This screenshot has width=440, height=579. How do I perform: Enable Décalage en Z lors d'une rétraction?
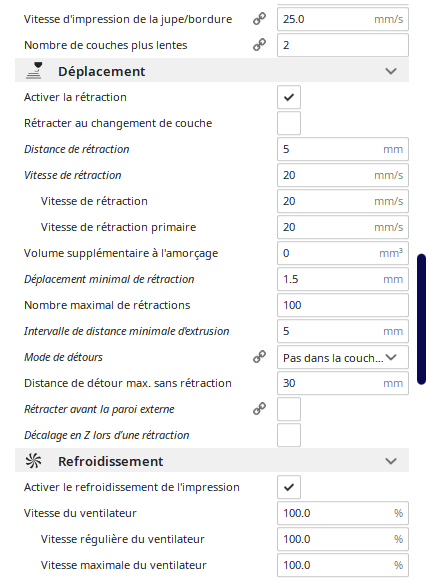[x=289, y=435]
